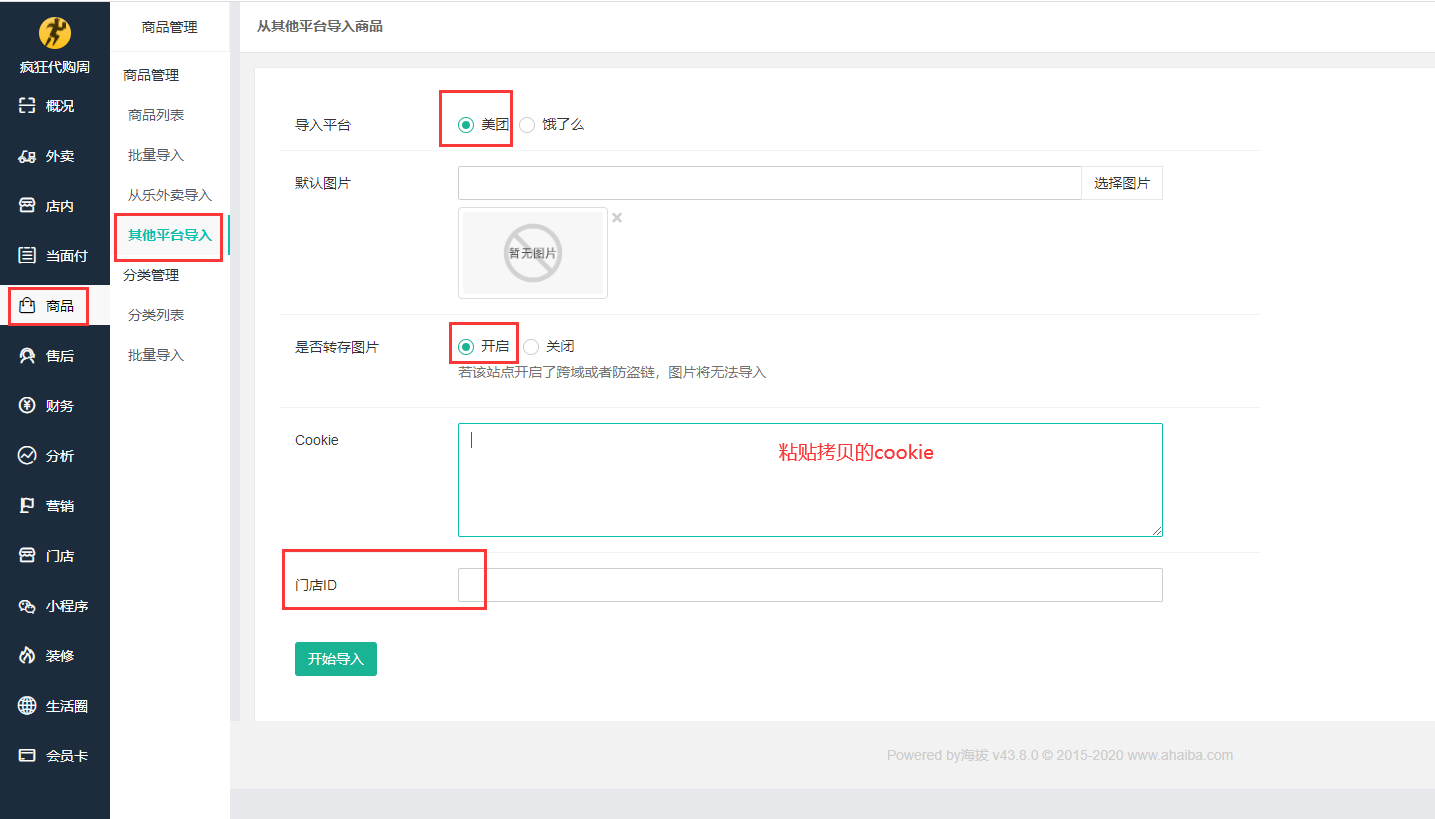Click the 外卖 delivery scooter icon

(x=28, y=156)
